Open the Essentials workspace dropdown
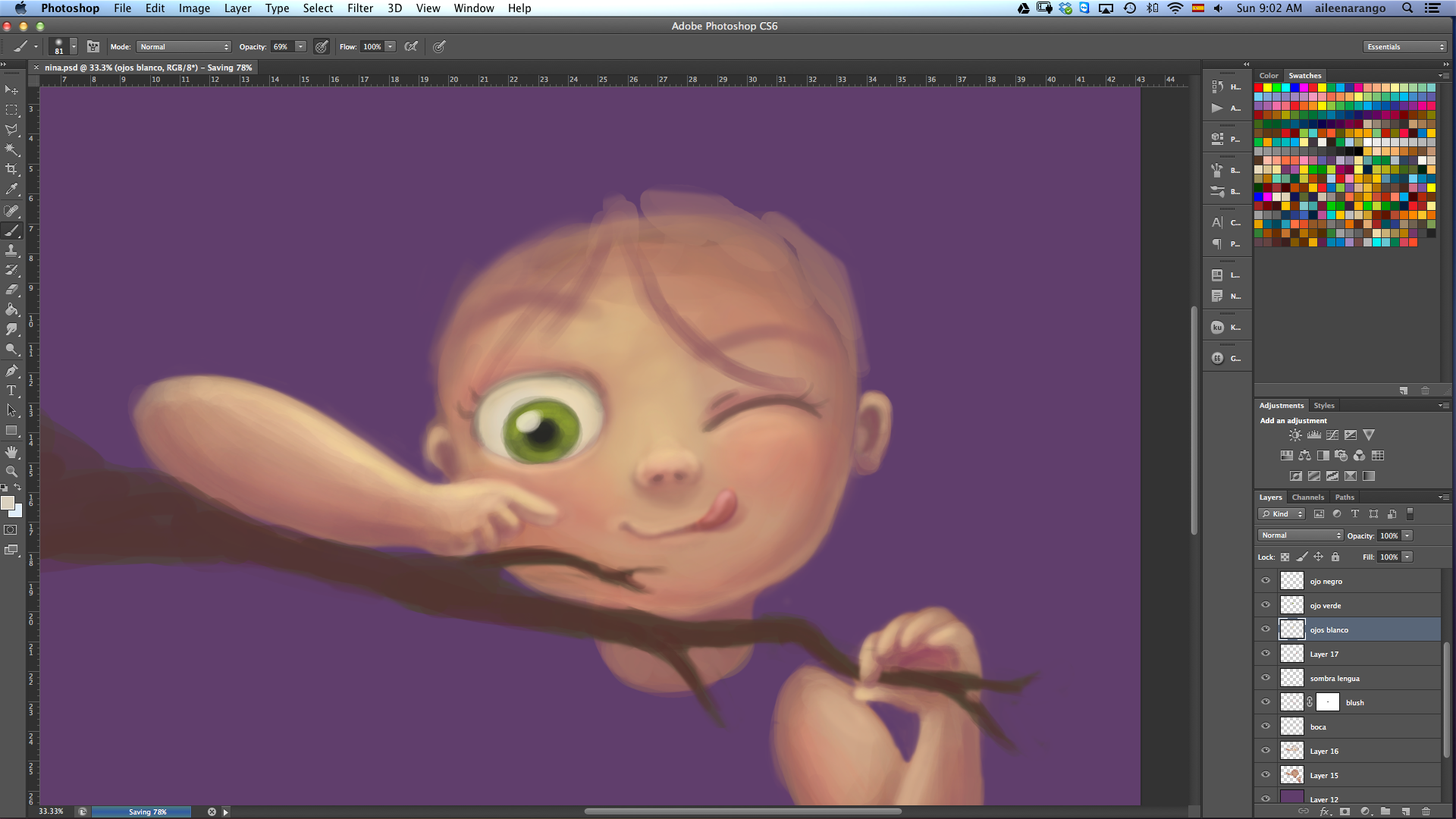Viewport: 1456px width, 819px height. (1405, 47)
